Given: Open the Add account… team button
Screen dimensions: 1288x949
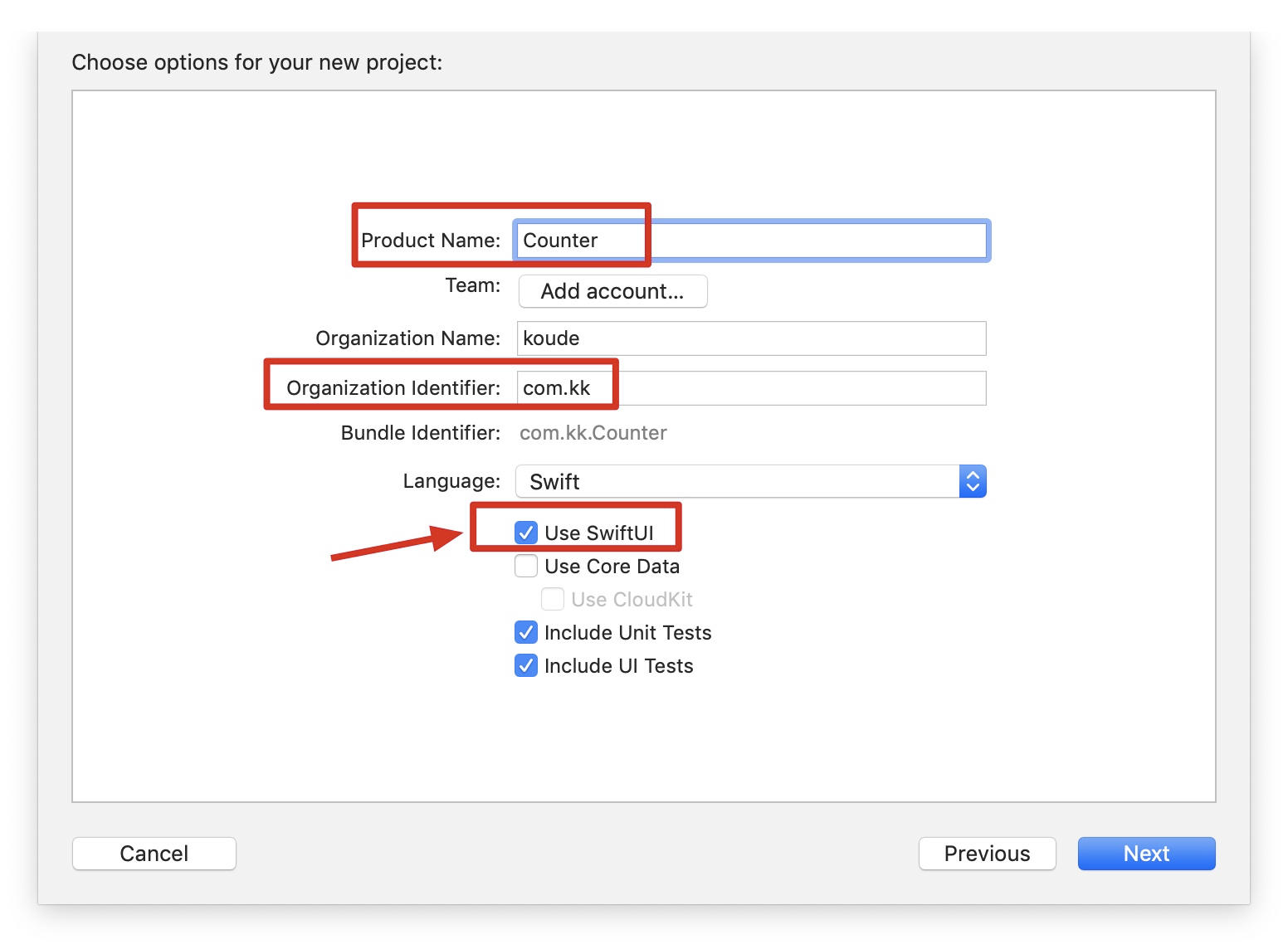Looking at the screenshot, I should point(612,291).
